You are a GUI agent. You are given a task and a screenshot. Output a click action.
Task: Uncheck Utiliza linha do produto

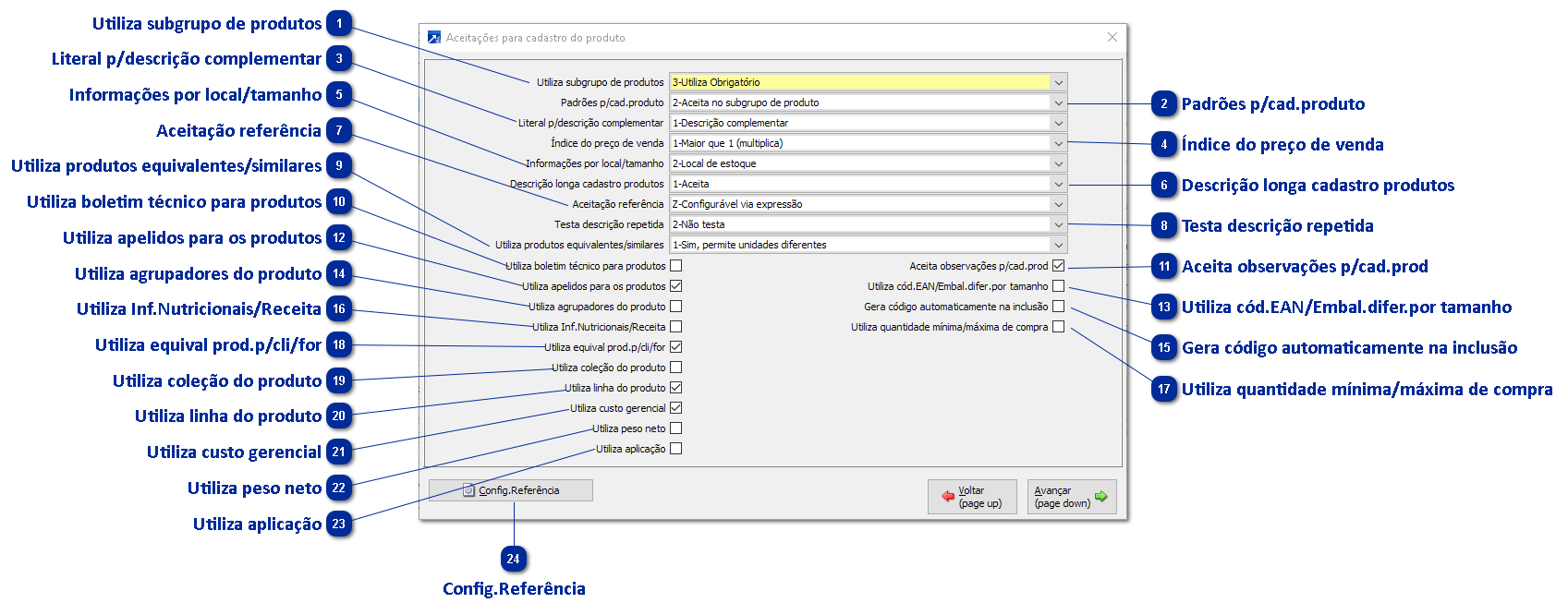(676, 388)
